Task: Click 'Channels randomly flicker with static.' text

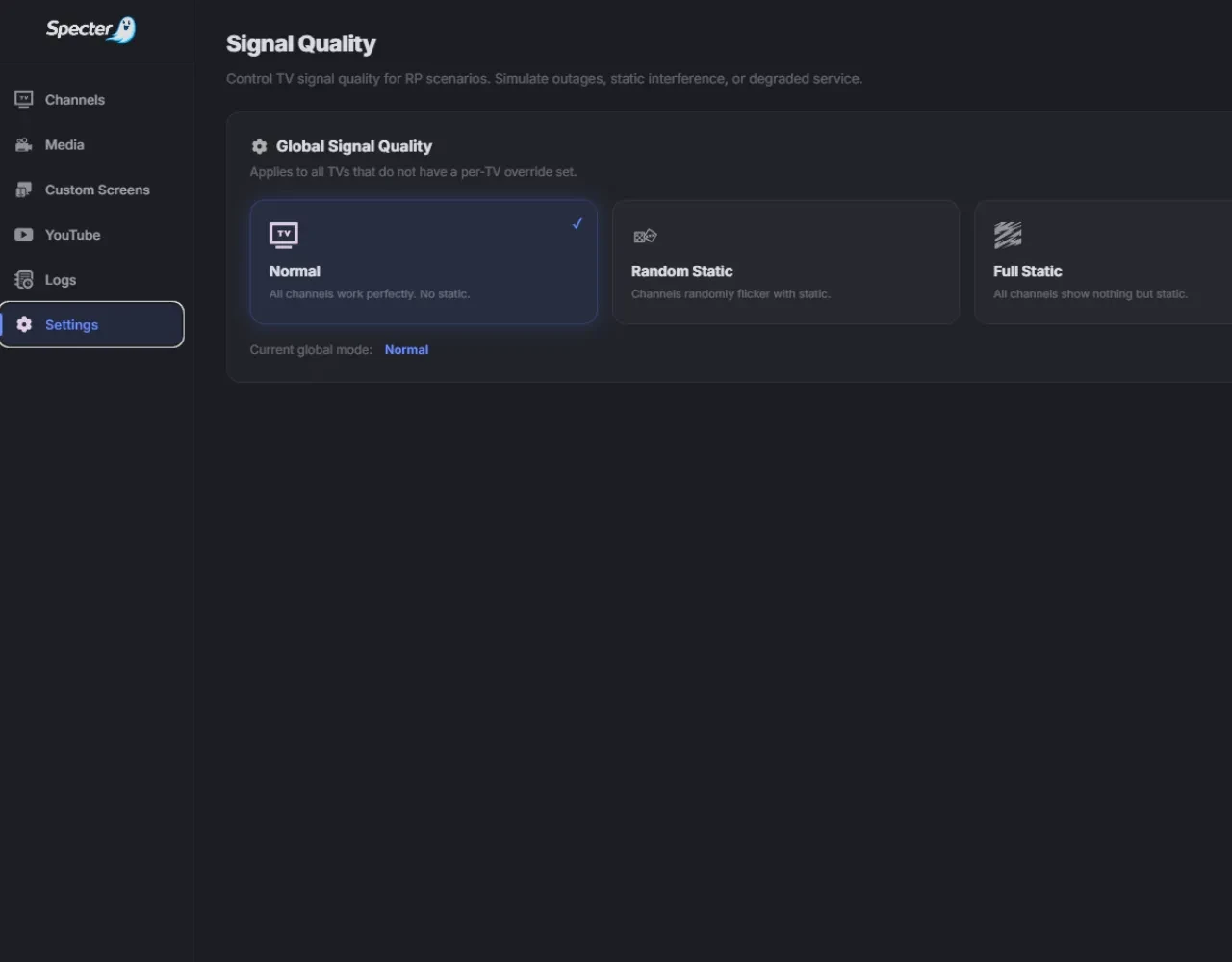Action: click(731, 294)
